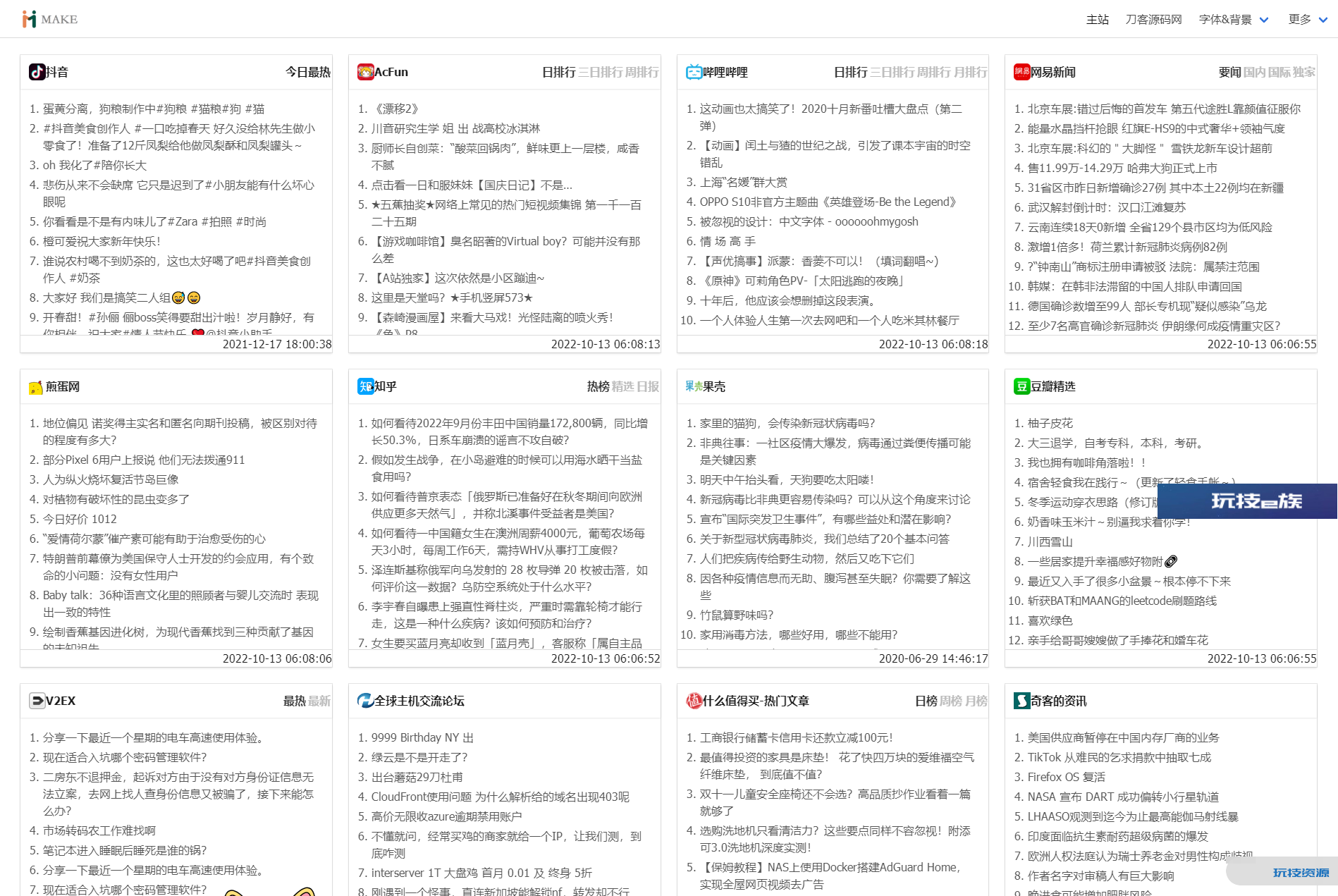Switch 网易新闻 to 国际 tab
Viewport: 1338px width, 896px height.
point(1279,72)
